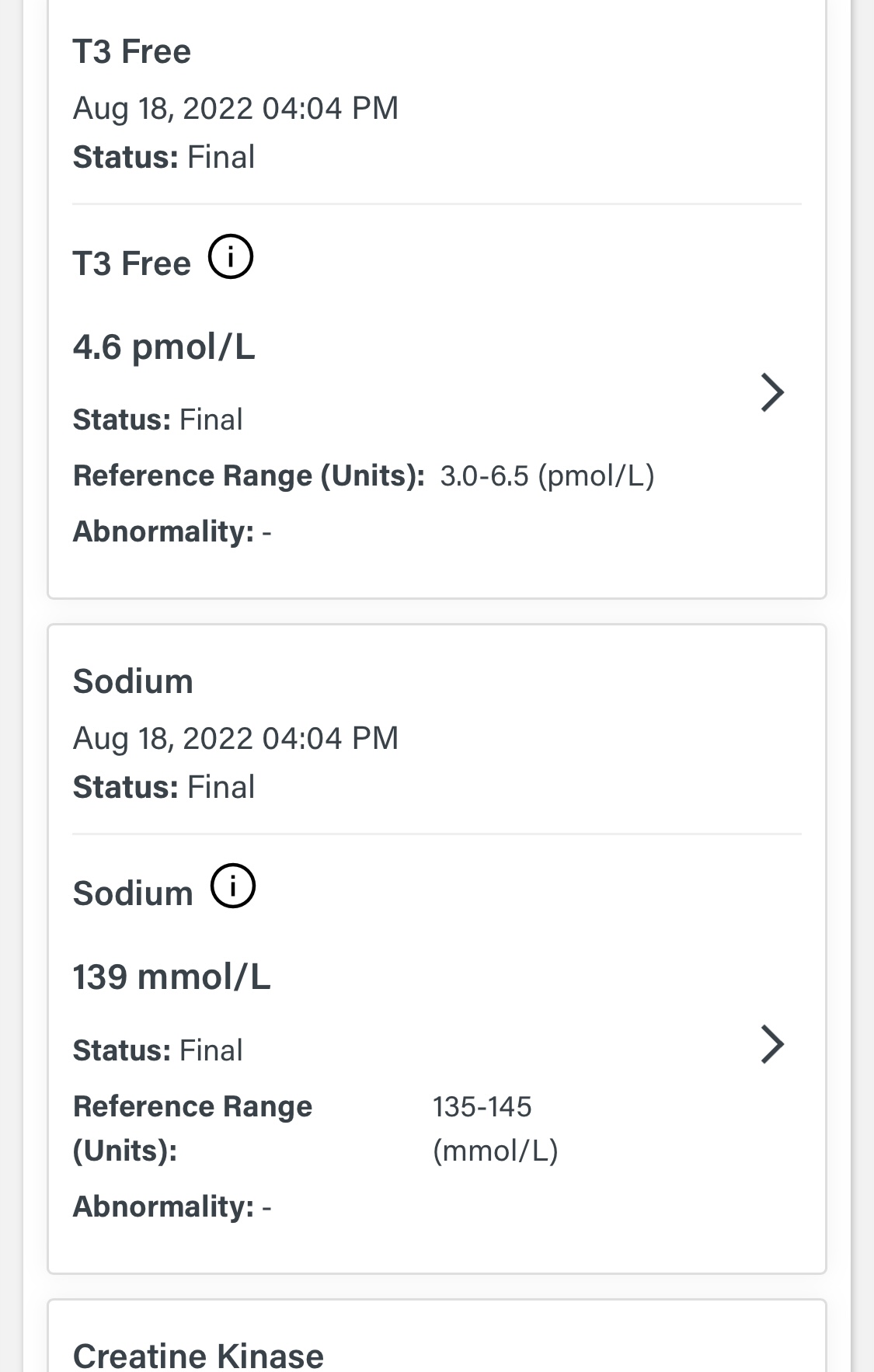Select the T3 Free Abnormality field
Screen dimensions: 874x1372
(172, 531)
